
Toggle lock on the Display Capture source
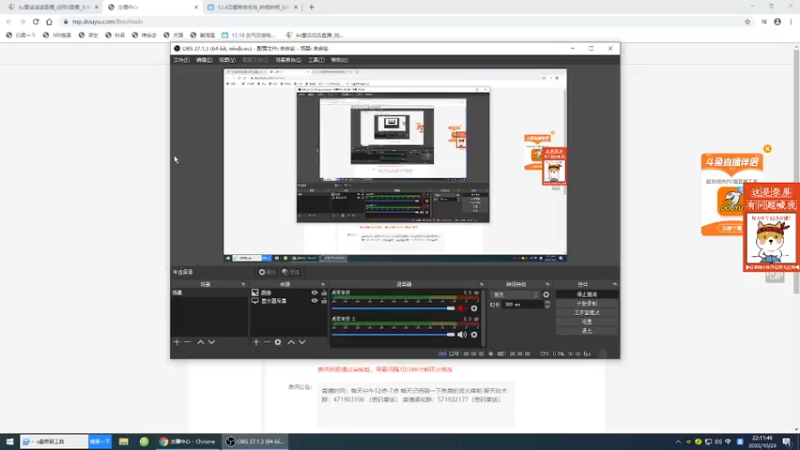(323, 301)
